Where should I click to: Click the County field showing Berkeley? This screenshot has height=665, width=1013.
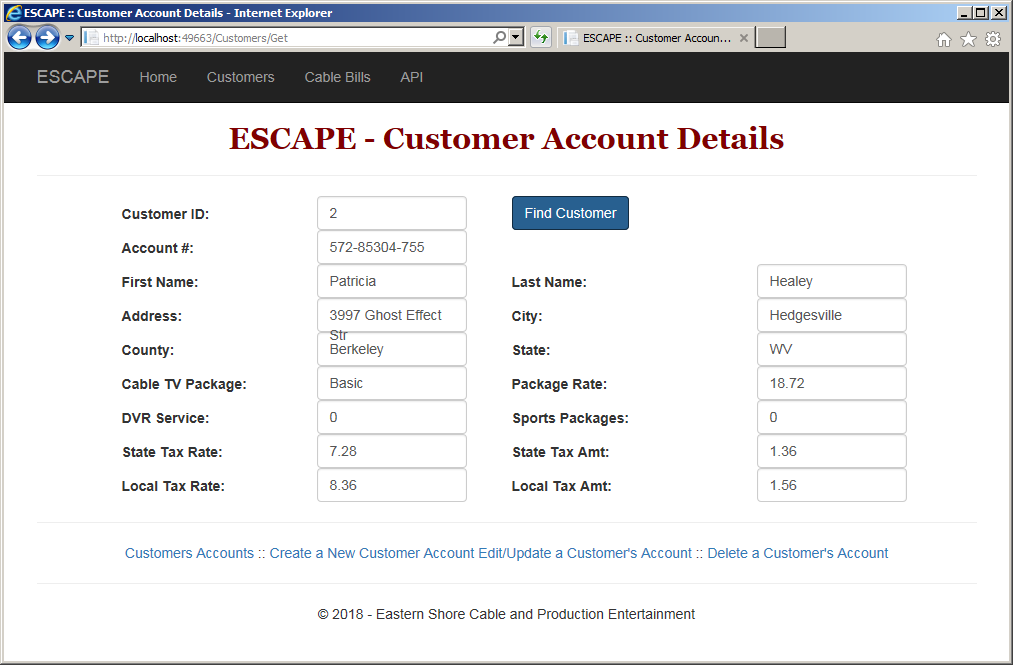click(392, 350)
